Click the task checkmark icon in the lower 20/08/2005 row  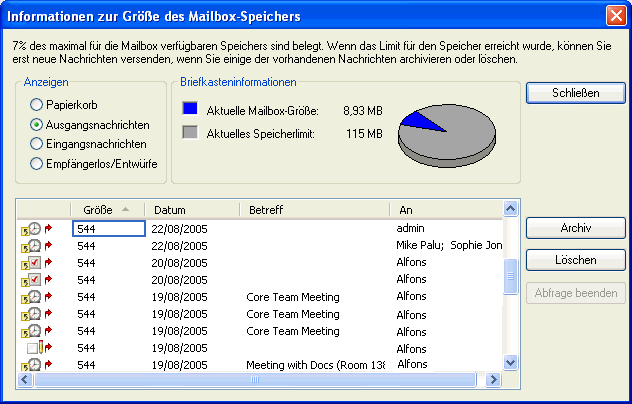(31, 280)
